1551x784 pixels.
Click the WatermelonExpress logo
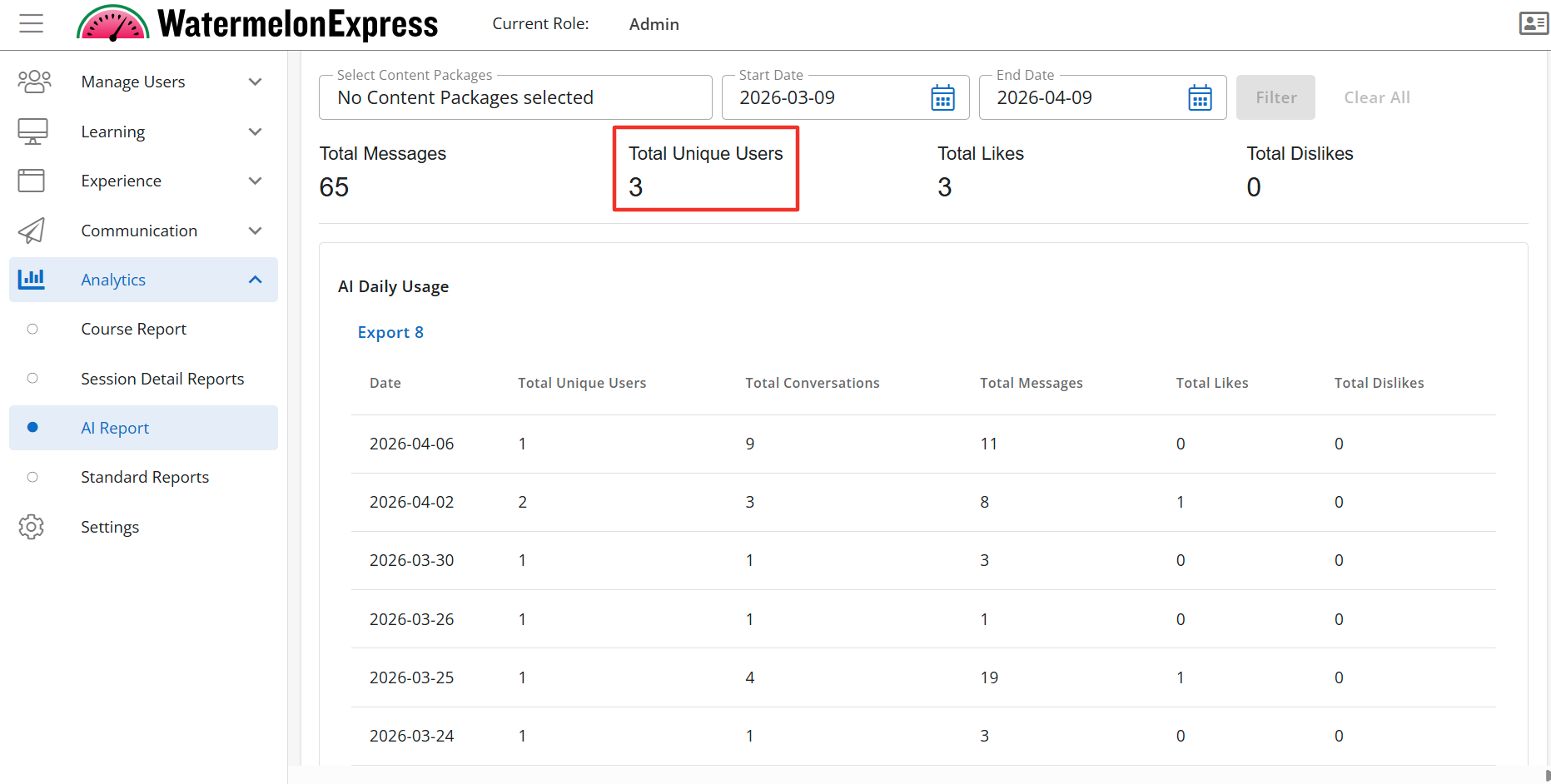[258, 23]
